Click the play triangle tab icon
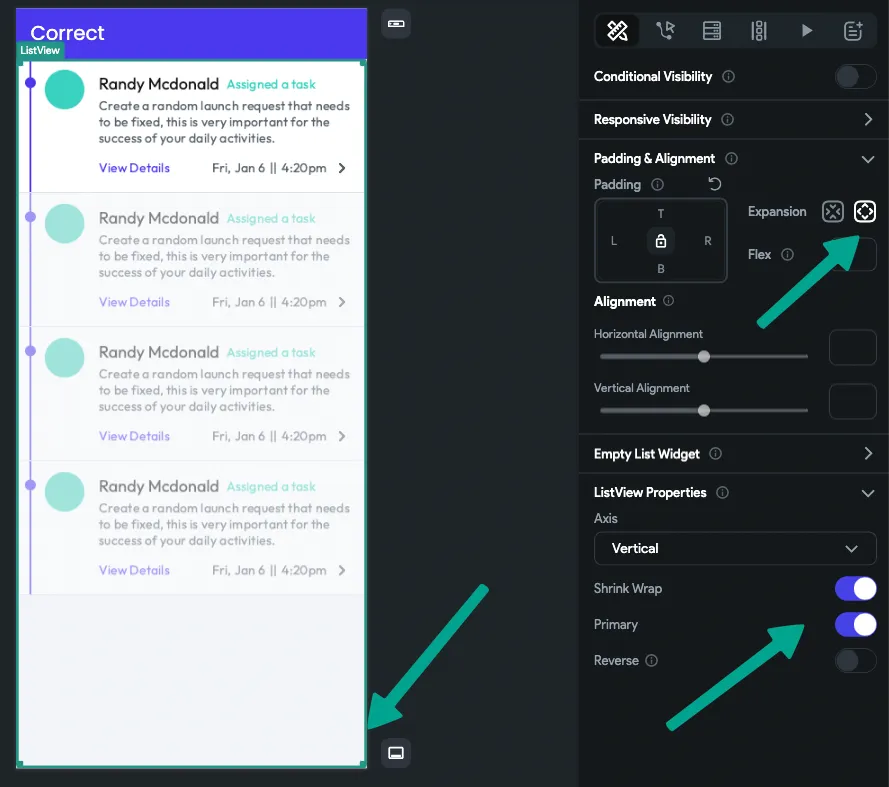This screenshot has width=889, height=787. pyautogui.click(x=807, y=31)
